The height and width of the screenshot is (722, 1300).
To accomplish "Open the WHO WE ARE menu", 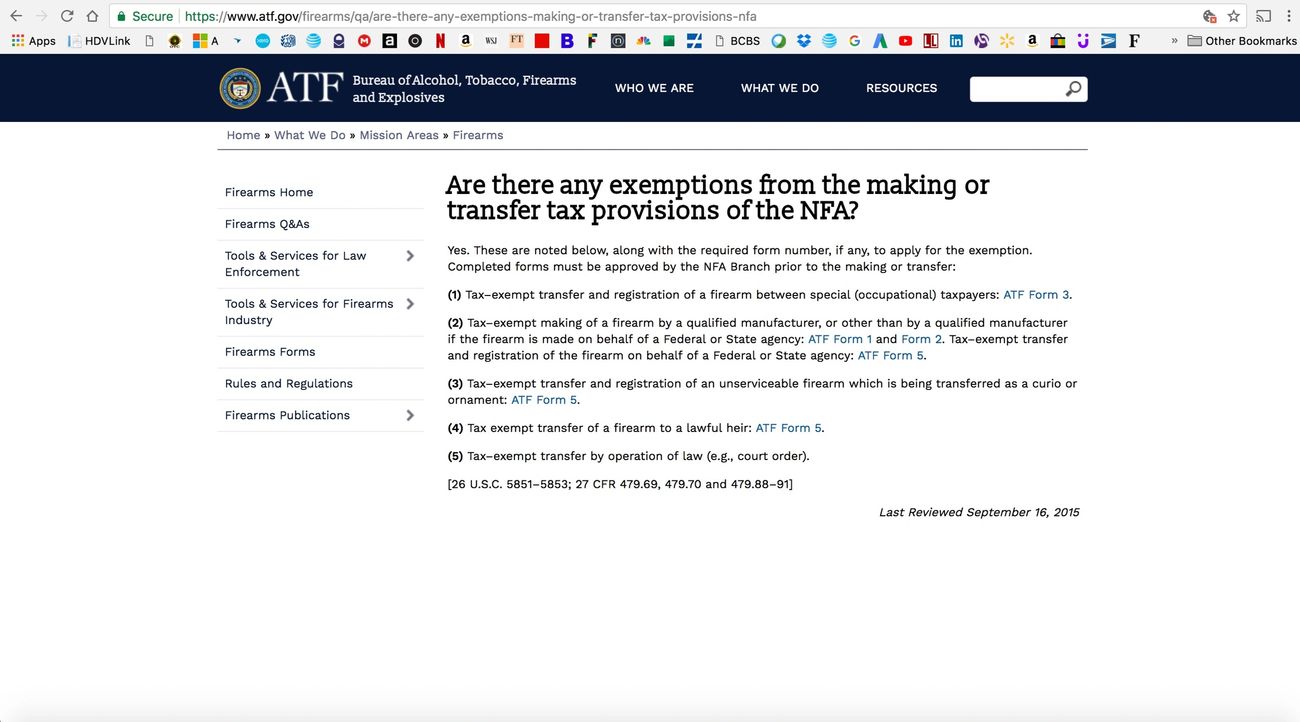I will (654, 88).
